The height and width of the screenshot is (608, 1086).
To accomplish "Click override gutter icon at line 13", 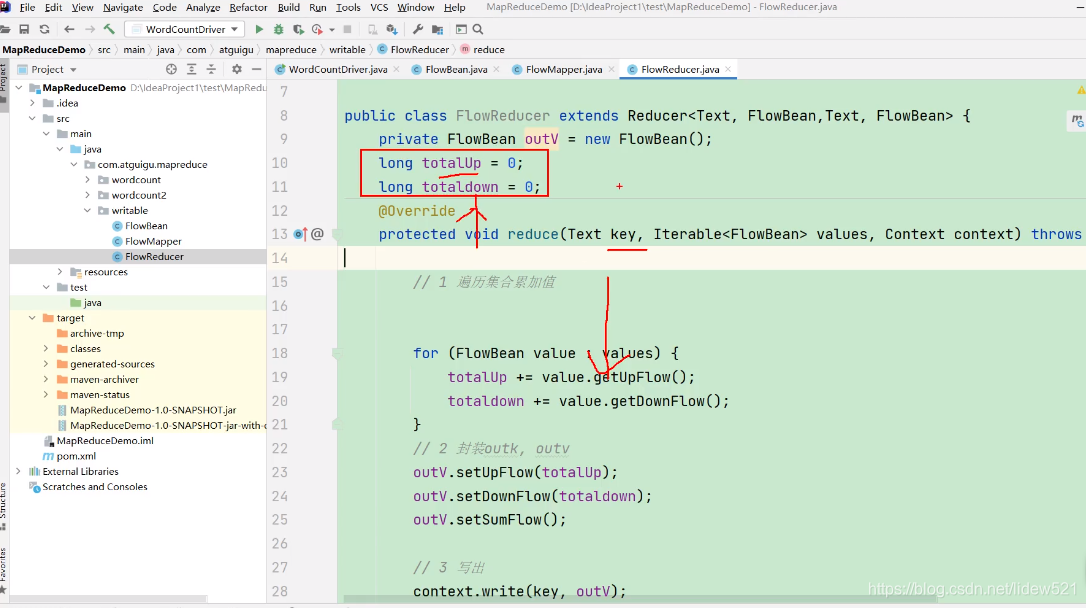I will (x=301, y=234).
